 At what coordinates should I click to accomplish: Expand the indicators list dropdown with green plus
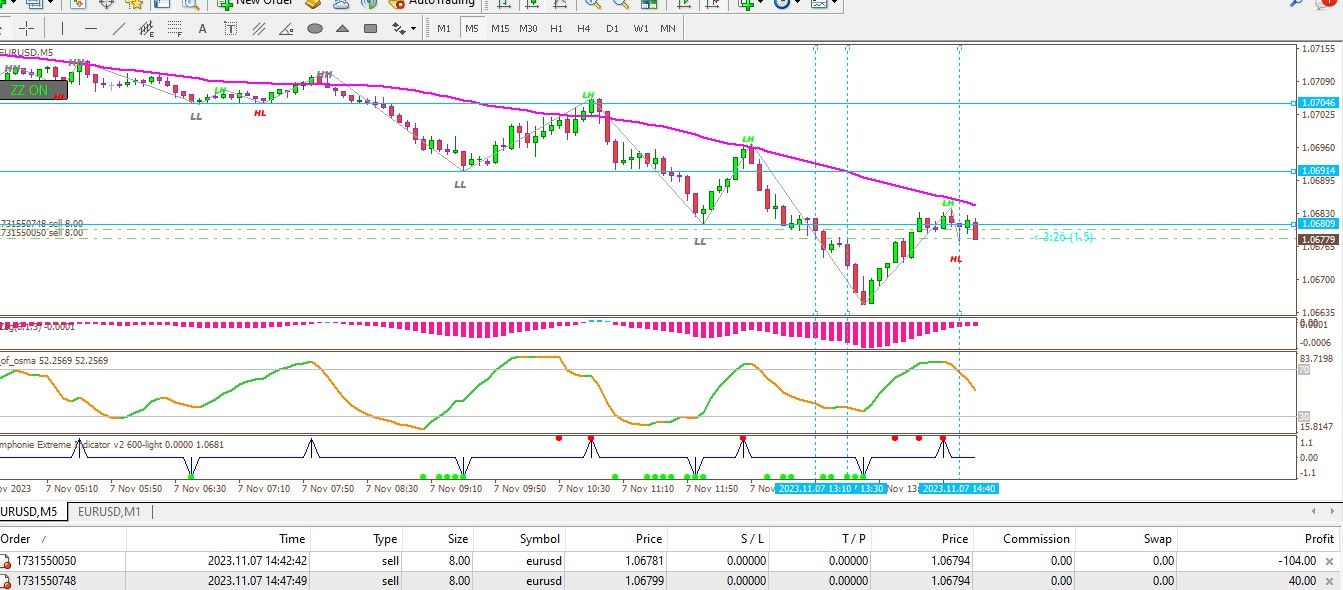761,3
